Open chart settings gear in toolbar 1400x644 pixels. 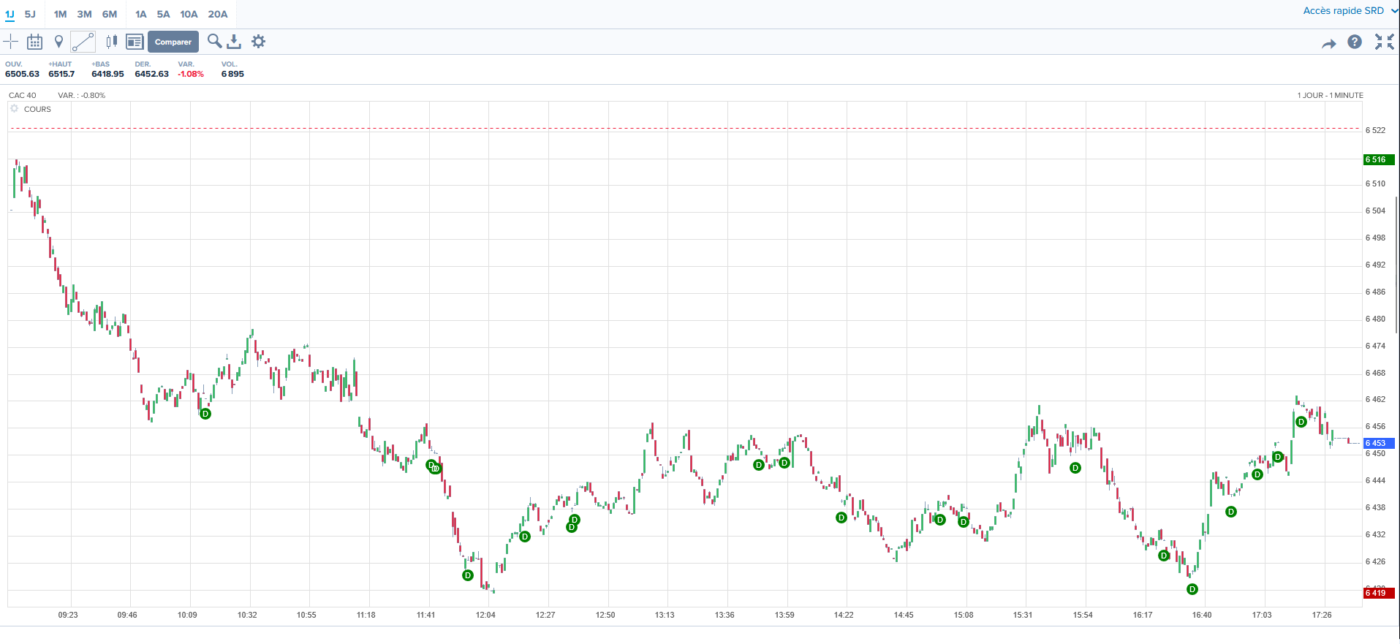tap(258, 42)
